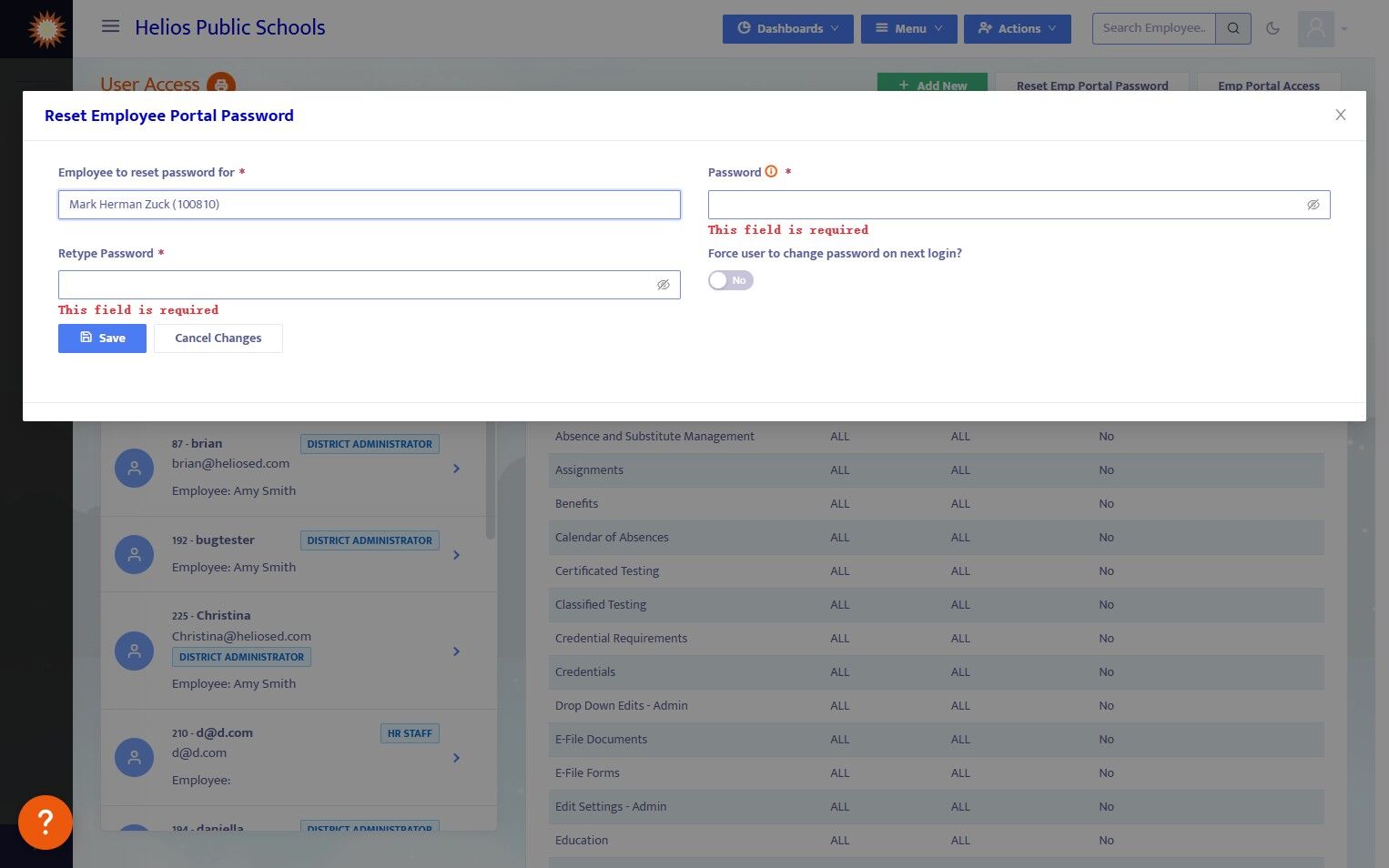Select Credential Requirements row
Image resolution: width=1389 pixels, height=868 pixels.
pos(936,639)
